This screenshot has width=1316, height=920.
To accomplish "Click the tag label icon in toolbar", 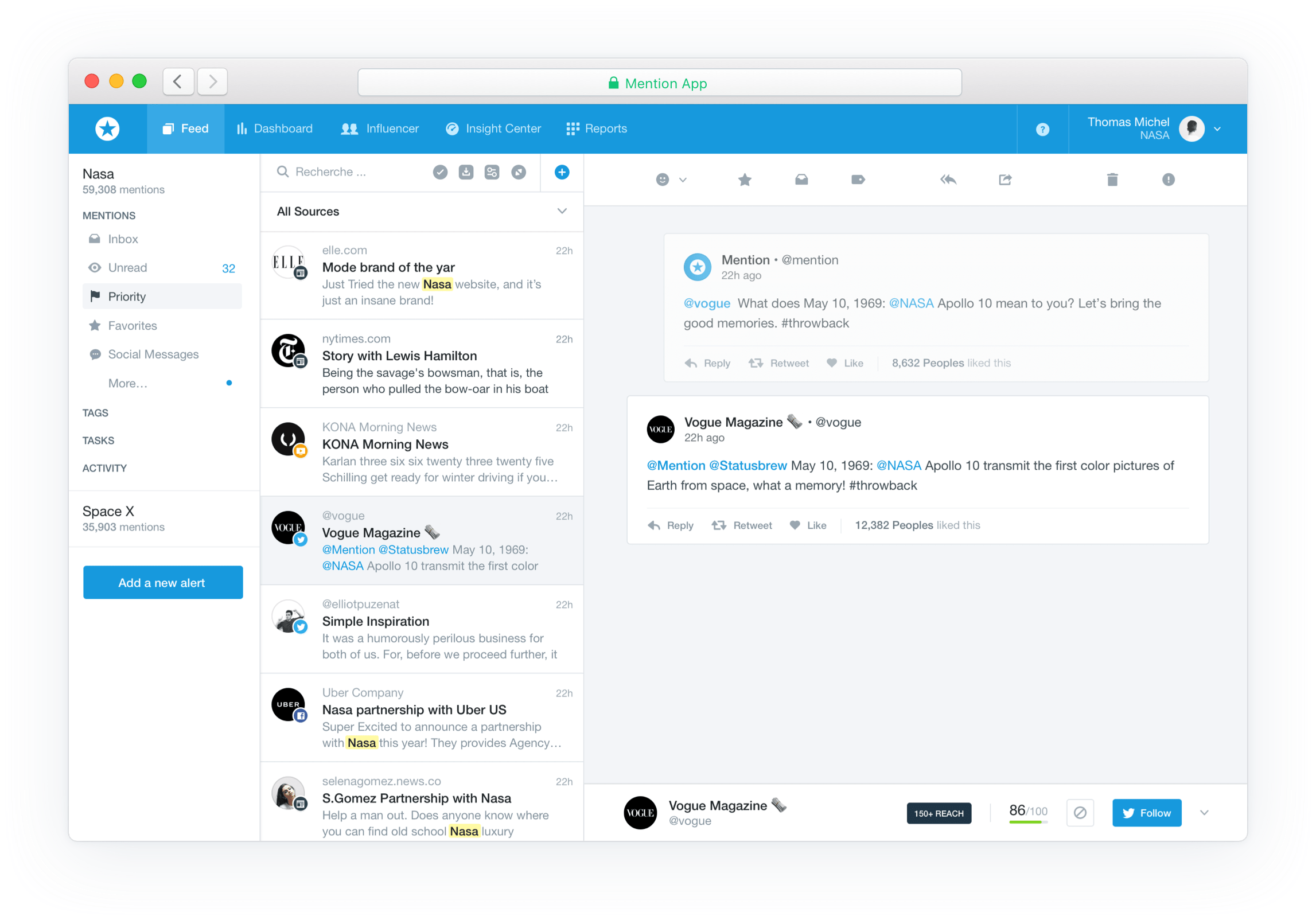I will 858,180.
